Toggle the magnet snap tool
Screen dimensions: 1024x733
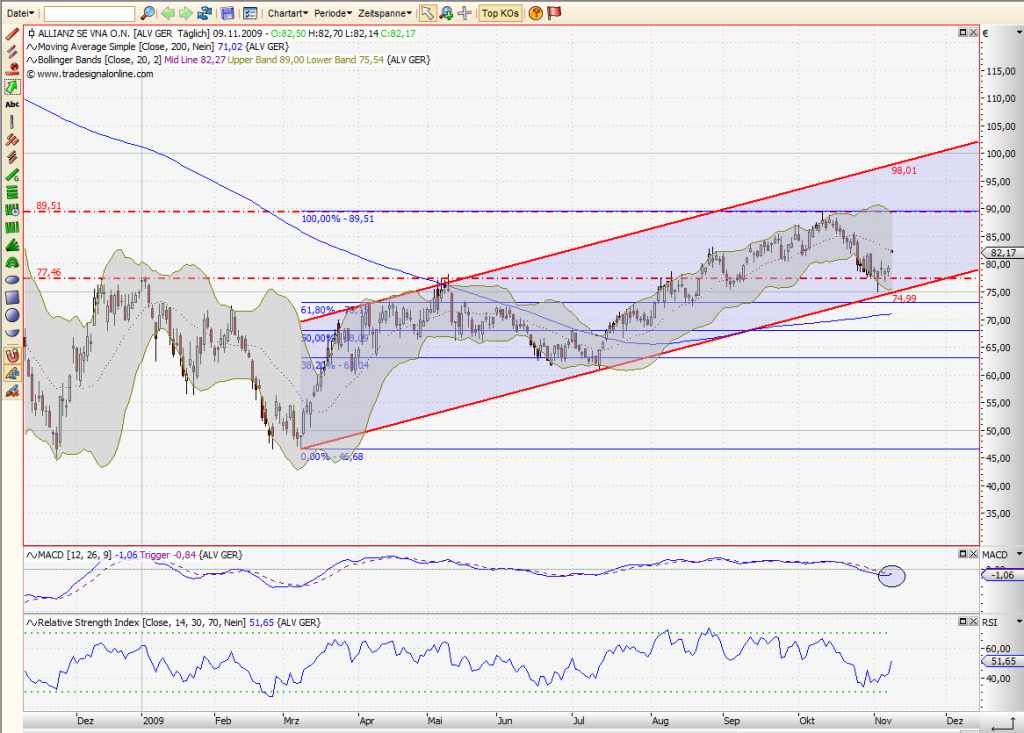pyautogui.click(x=12, y=355)
